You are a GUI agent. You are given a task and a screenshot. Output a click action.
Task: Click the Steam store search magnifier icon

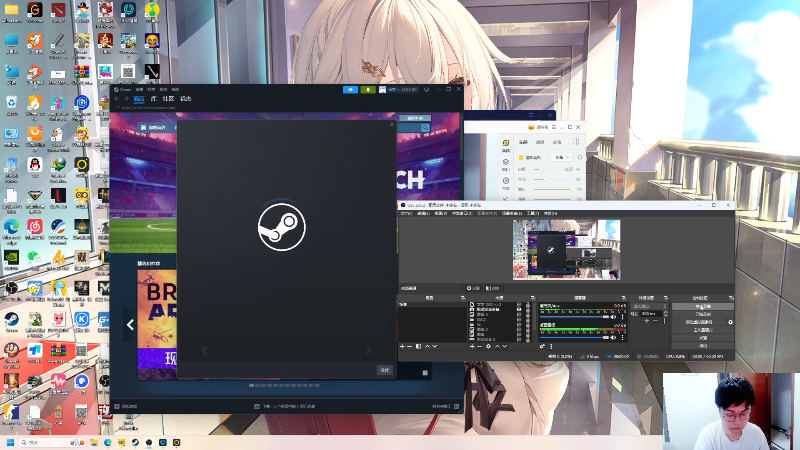pyautogui.click(x=425, y=128)
